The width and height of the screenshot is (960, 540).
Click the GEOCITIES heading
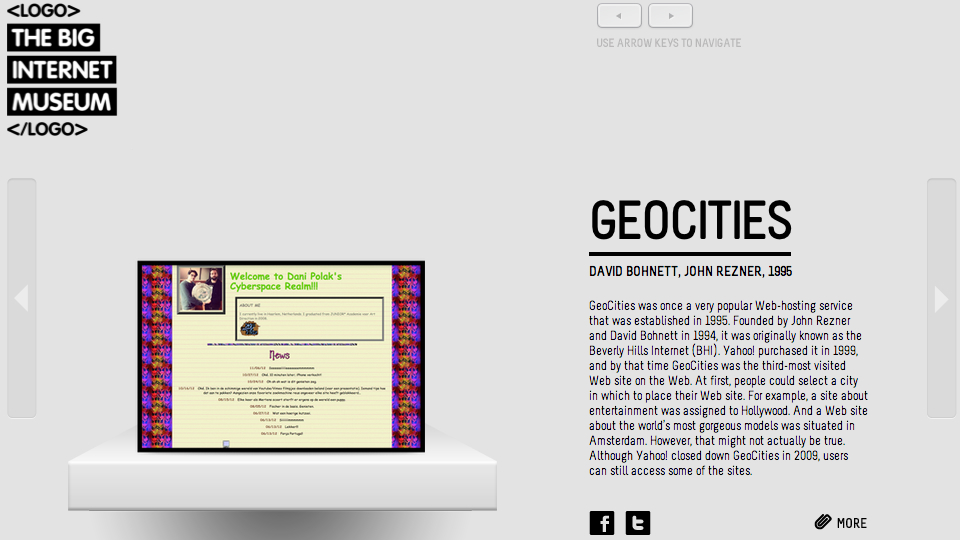pyautogui.click(x=690, y=221)
